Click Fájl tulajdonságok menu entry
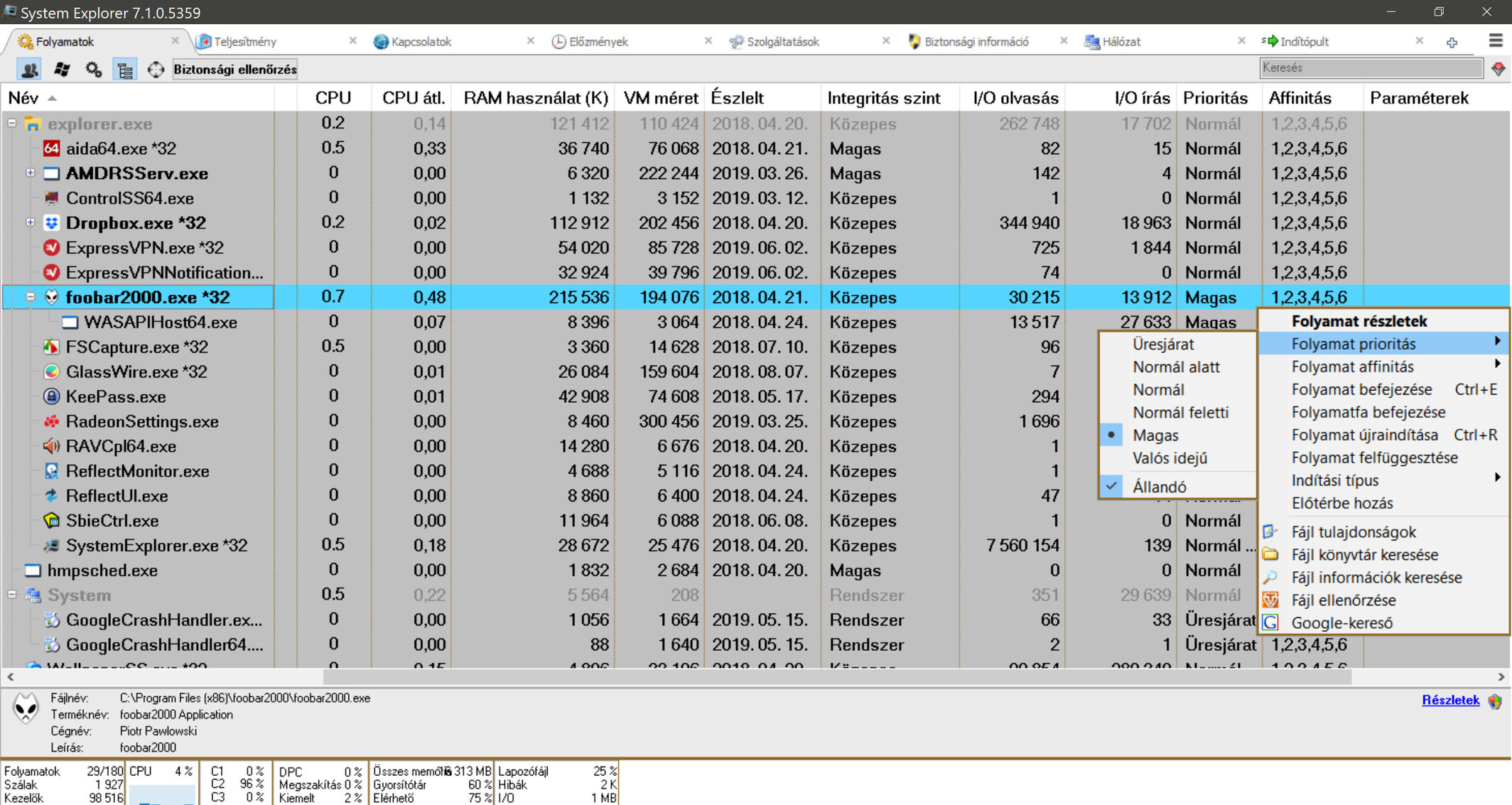Image resolution: width=1512 pixels, height=805 pixels. pos(1383,531)
